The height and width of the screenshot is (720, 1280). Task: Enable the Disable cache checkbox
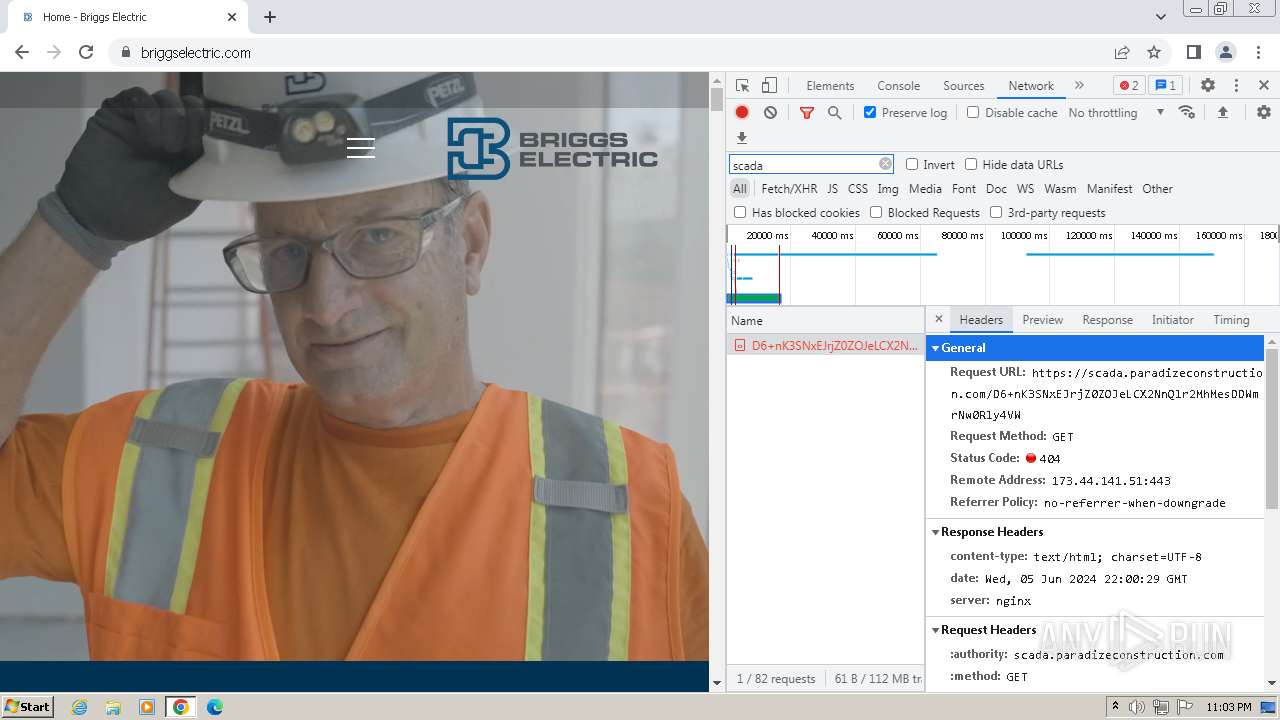coord(973,113)
